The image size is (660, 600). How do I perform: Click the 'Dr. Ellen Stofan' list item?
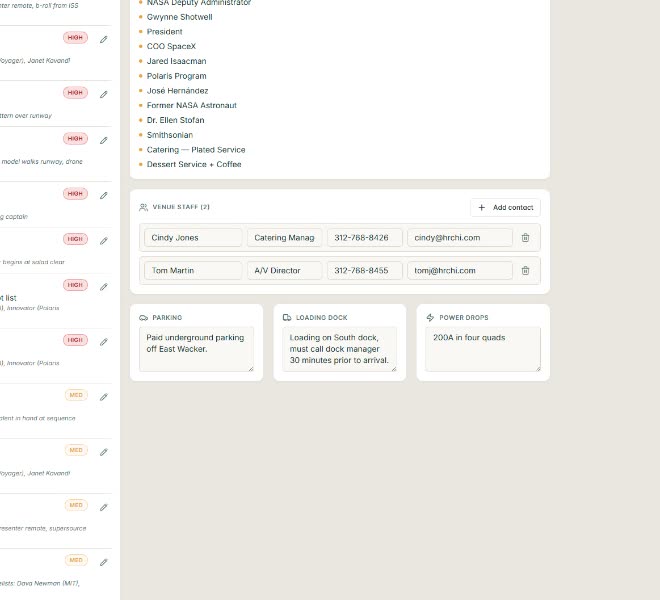pyautogui.click(x=175, y=120)
